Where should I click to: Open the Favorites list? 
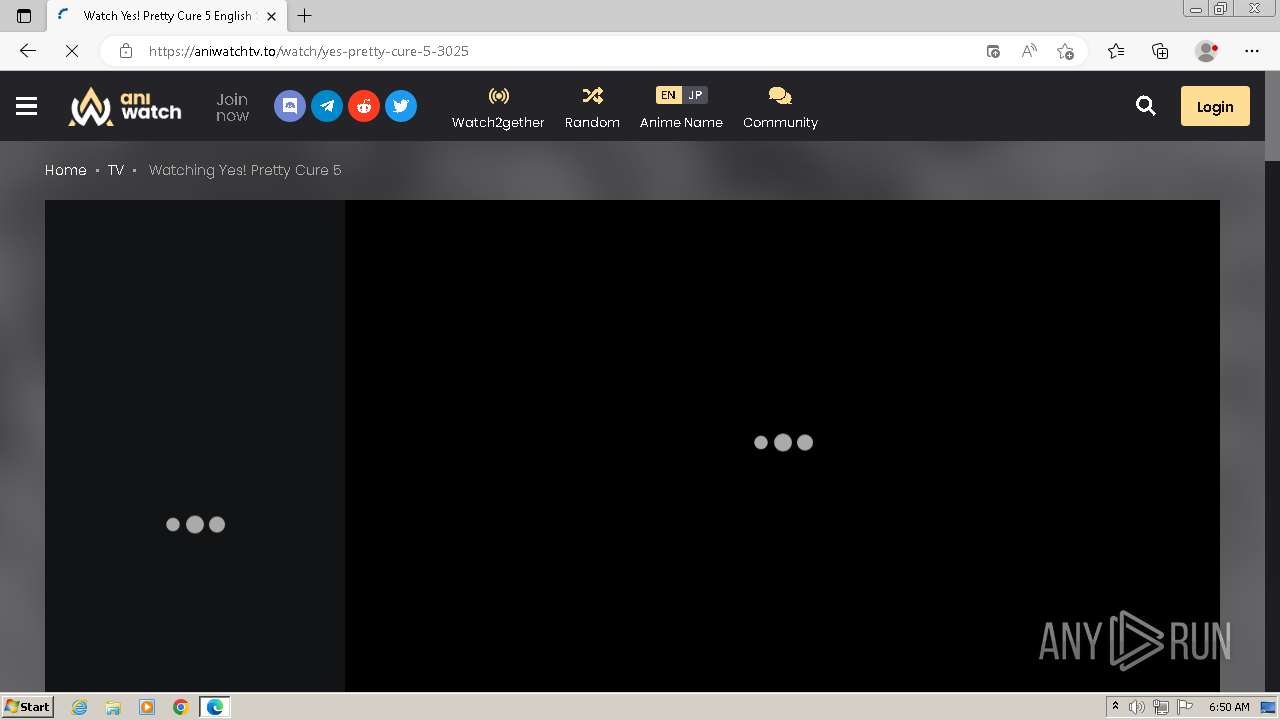pyautogui.click(x=1116, y=51)
